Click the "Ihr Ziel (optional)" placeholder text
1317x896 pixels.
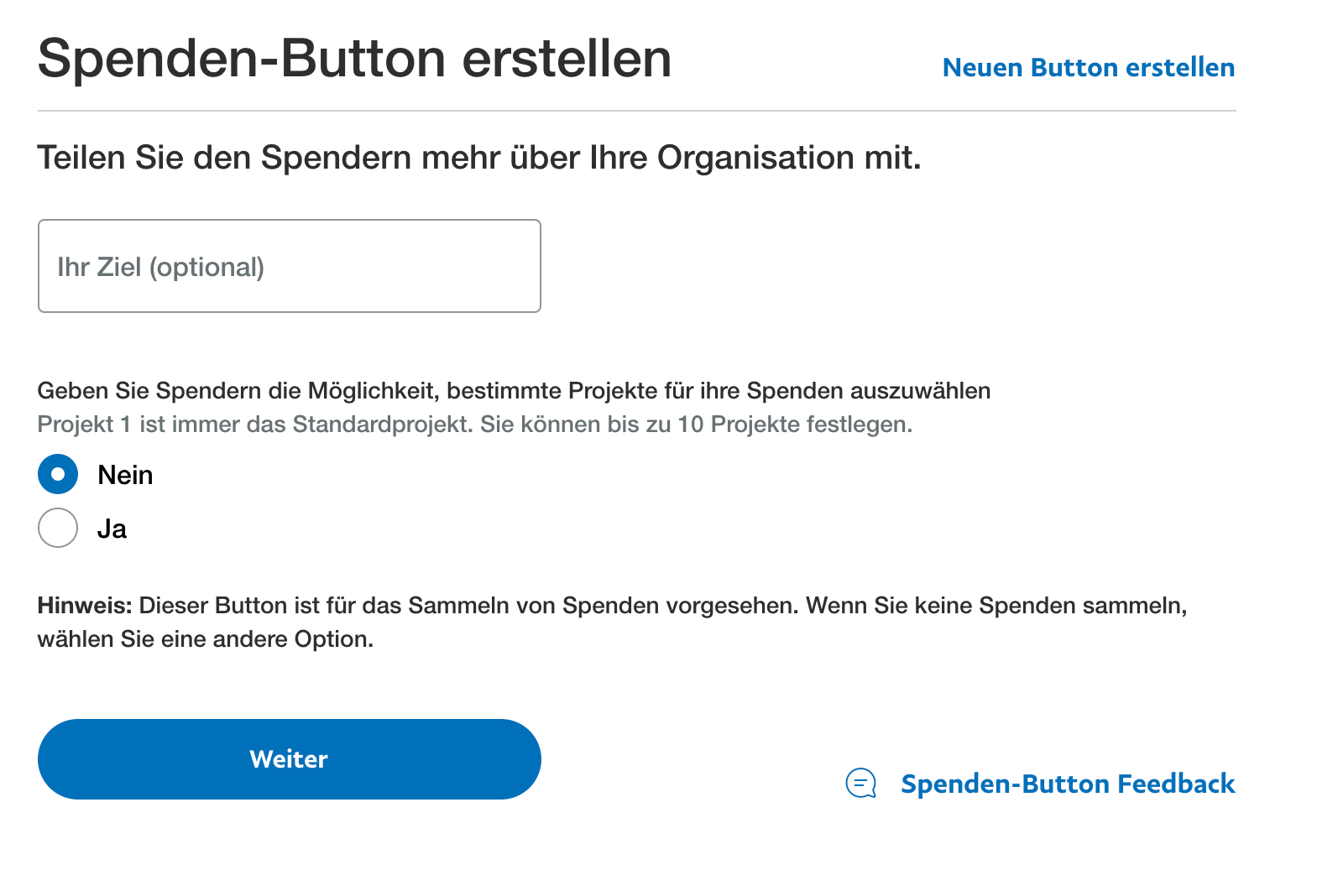[160, 268]
